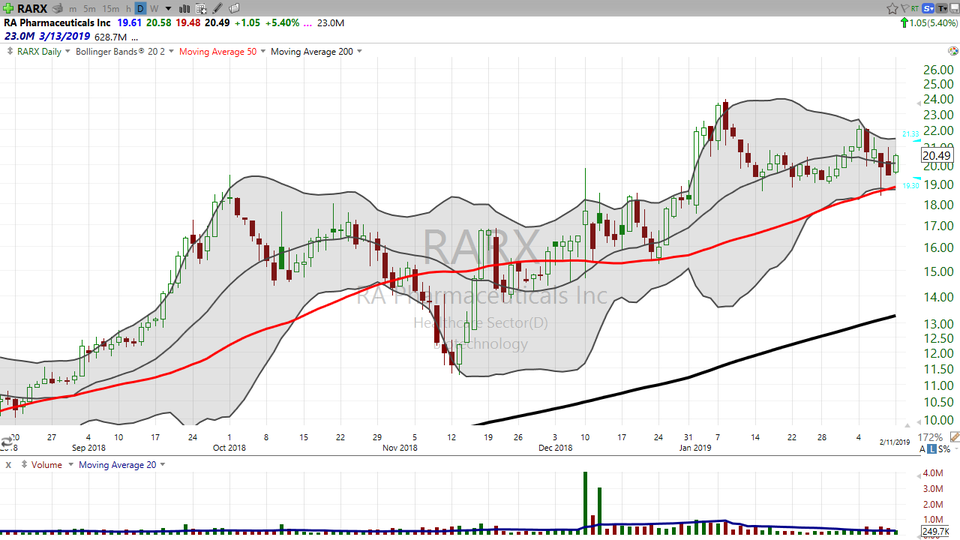Click the color palette icon

[954, 51]
